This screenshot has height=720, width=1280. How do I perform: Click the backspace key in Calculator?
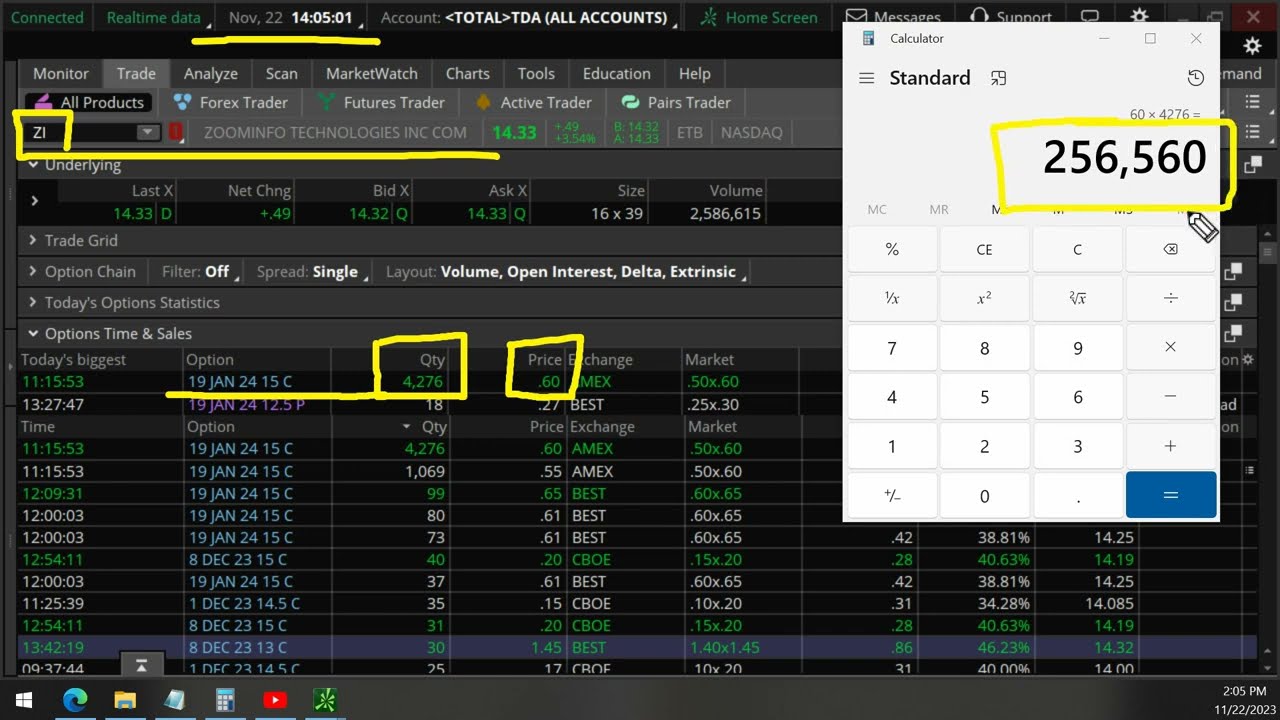[x=1170, y=250]
